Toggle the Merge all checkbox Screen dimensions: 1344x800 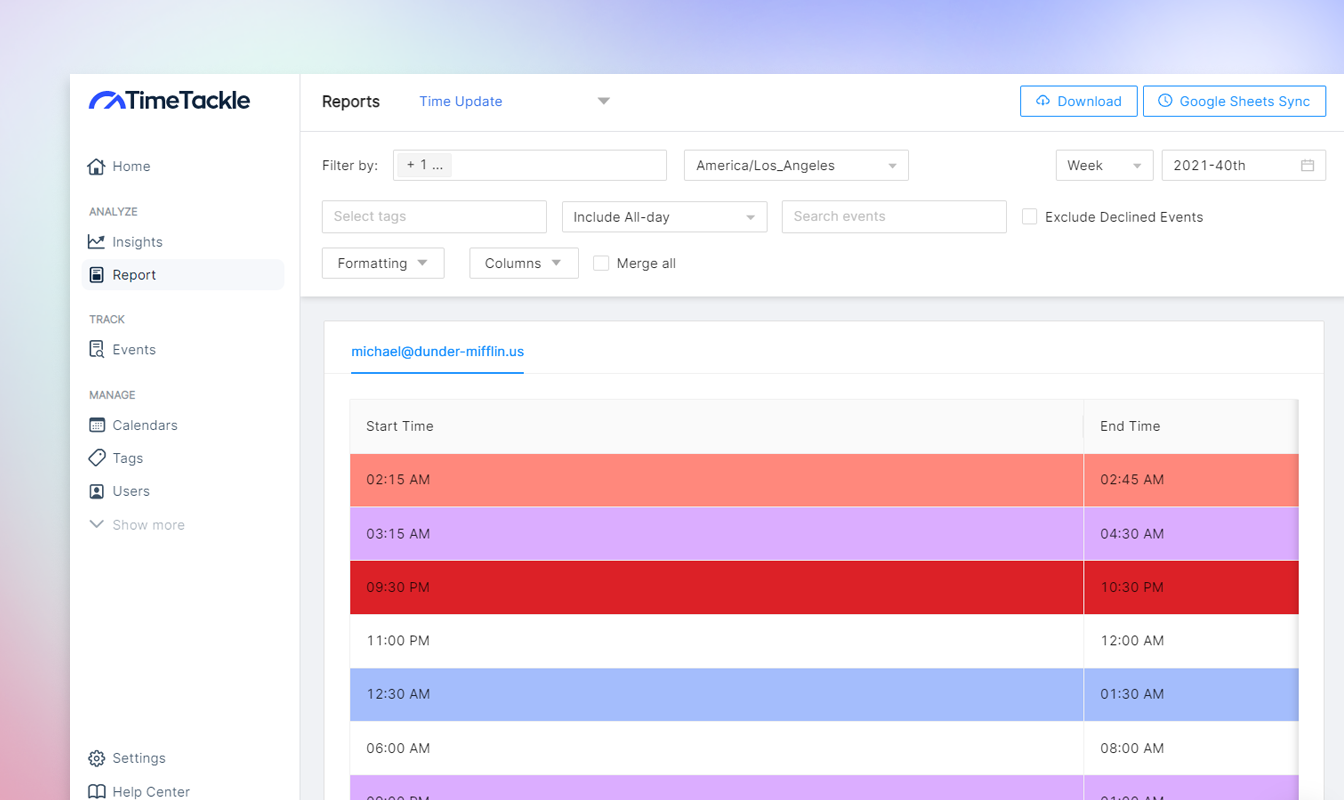pos(601,263)
